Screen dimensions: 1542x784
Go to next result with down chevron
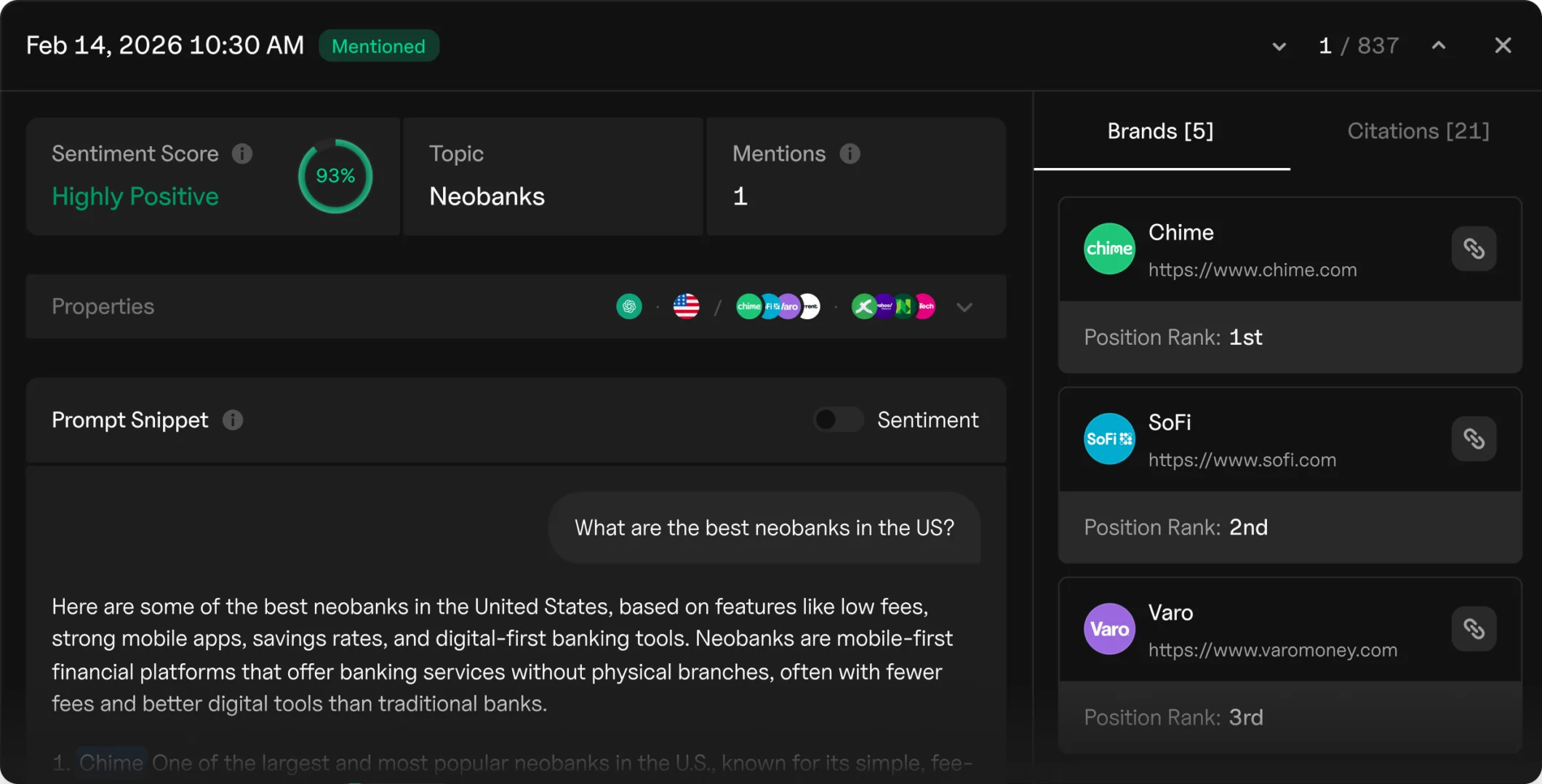(1279, 47)
